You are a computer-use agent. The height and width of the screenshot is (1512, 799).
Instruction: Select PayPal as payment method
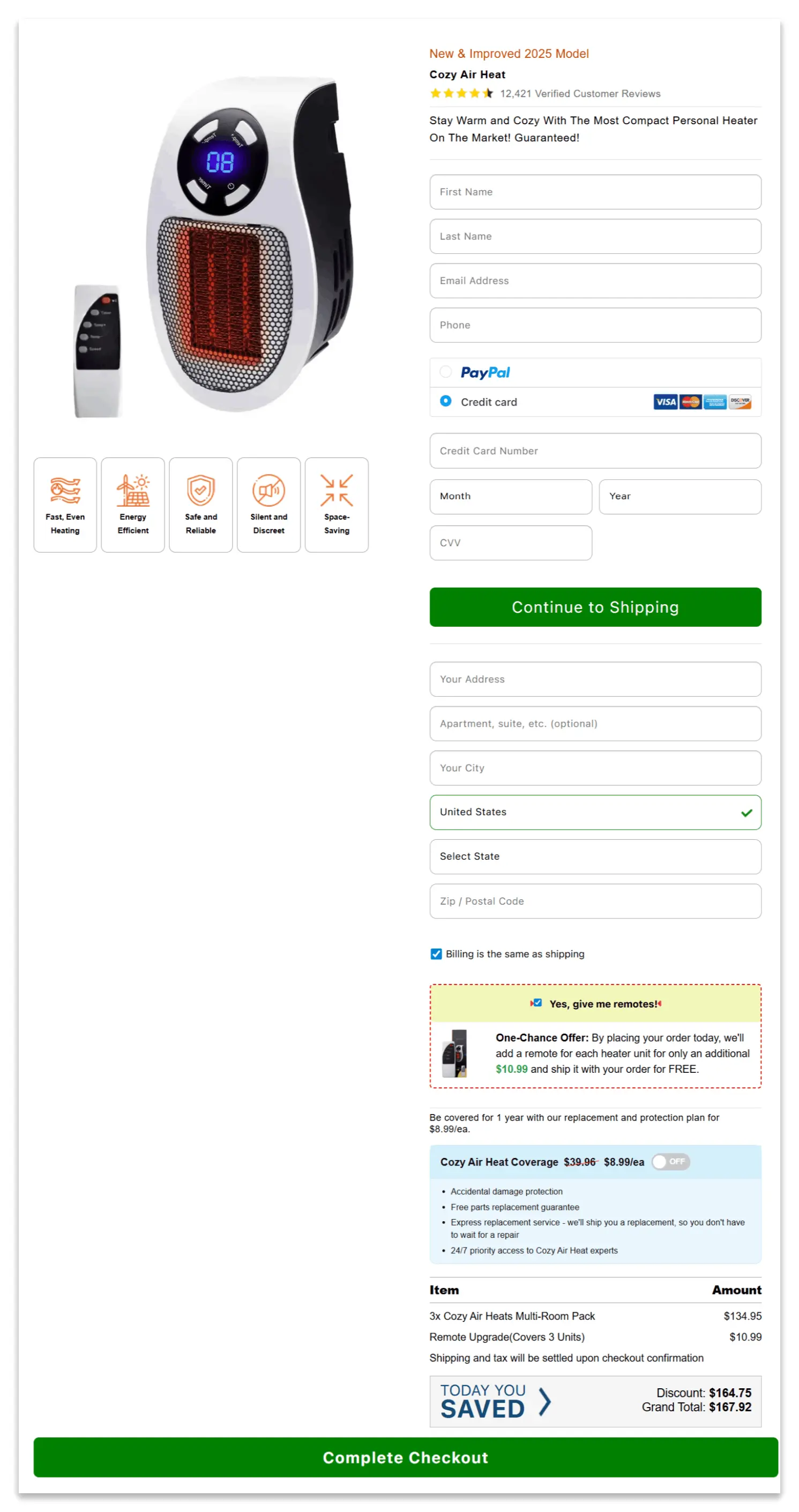click(445, 372)
